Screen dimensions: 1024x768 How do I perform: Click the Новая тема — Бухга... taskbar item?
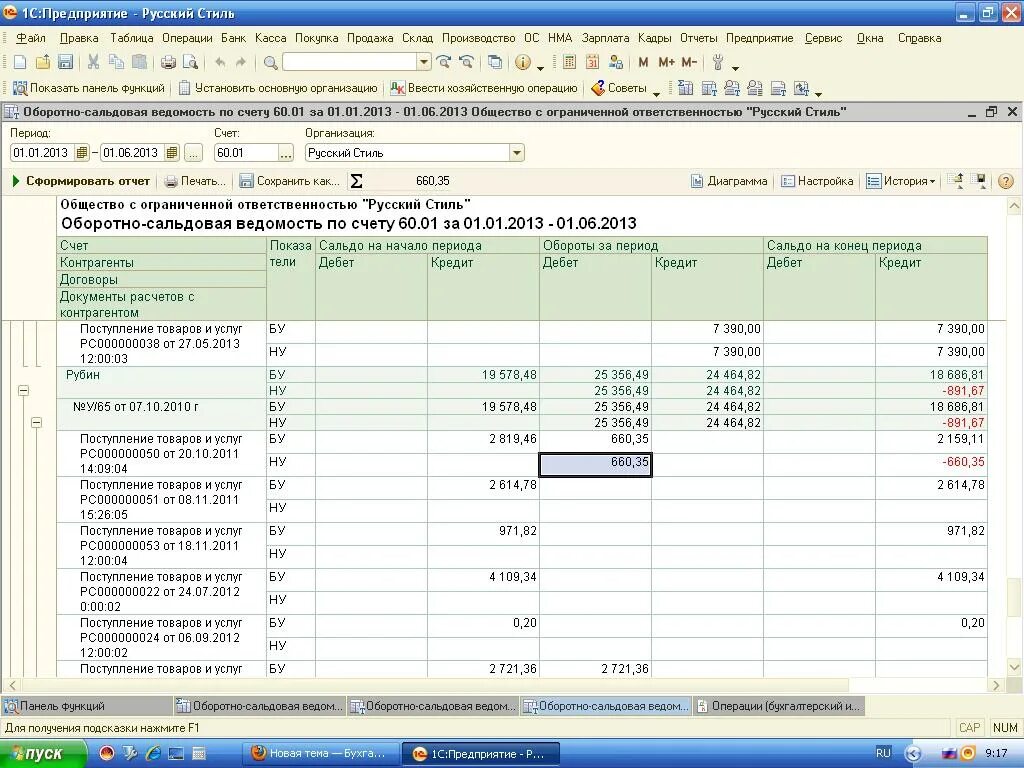coord(319,754)
